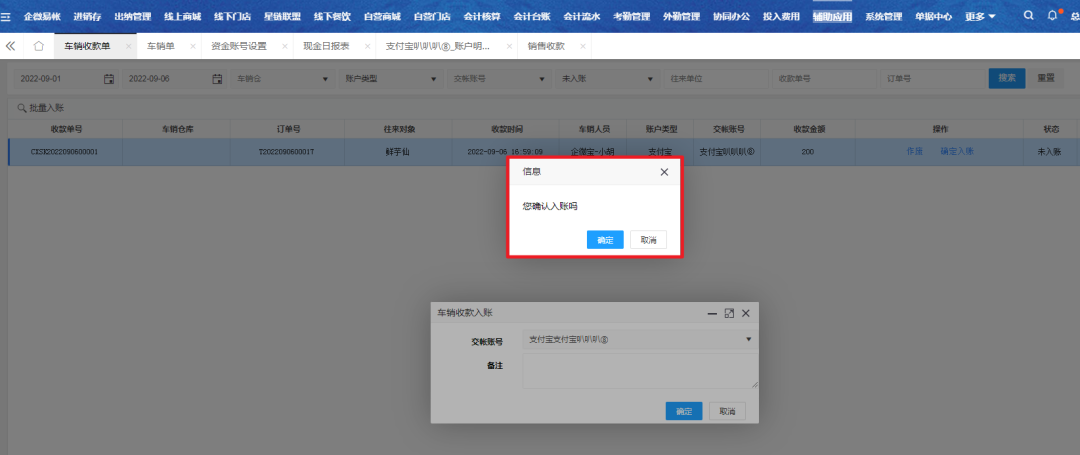Click the 确定入账 link in the row
Viewport: 1080px width, 455px height.
point(957,151)
